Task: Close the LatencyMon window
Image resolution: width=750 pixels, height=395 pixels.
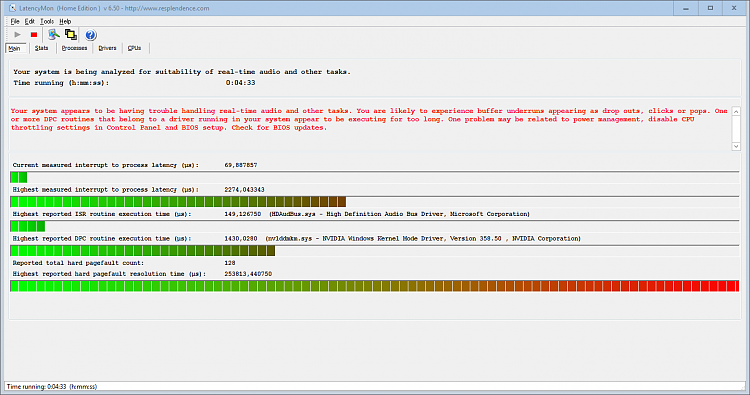Action: coord(734,8)
